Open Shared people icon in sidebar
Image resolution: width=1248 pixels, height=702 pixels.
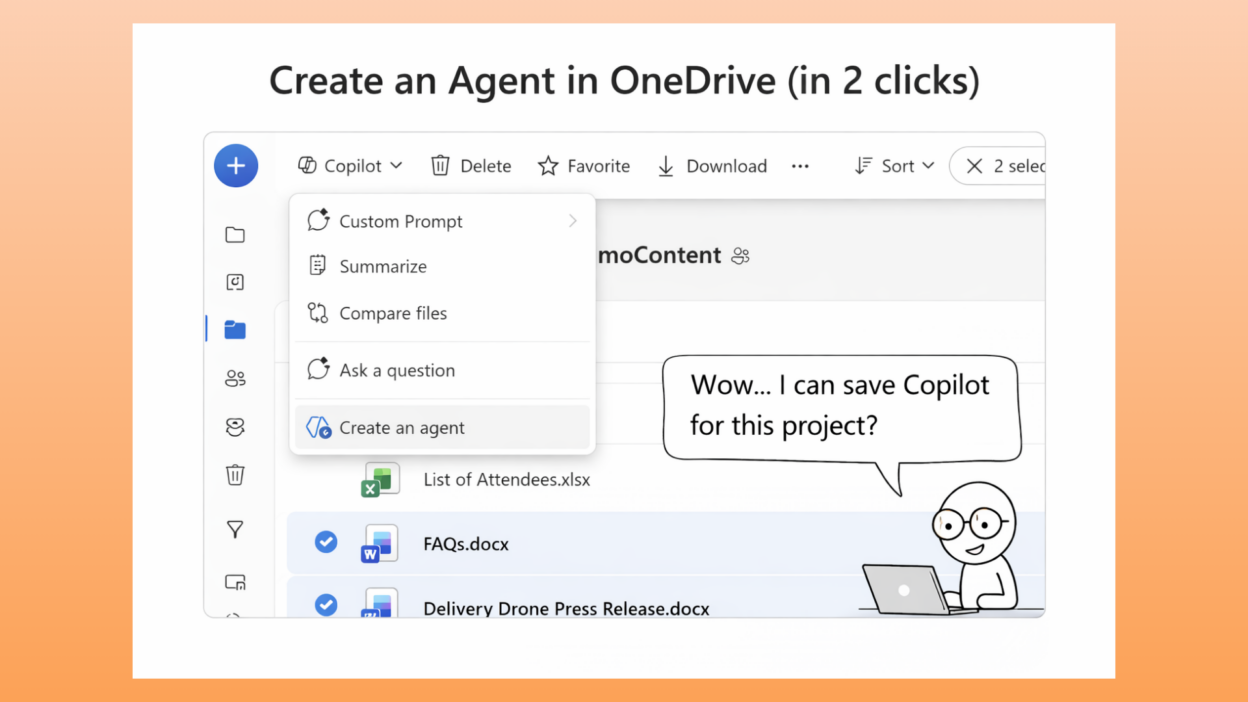tap(235, 379)
